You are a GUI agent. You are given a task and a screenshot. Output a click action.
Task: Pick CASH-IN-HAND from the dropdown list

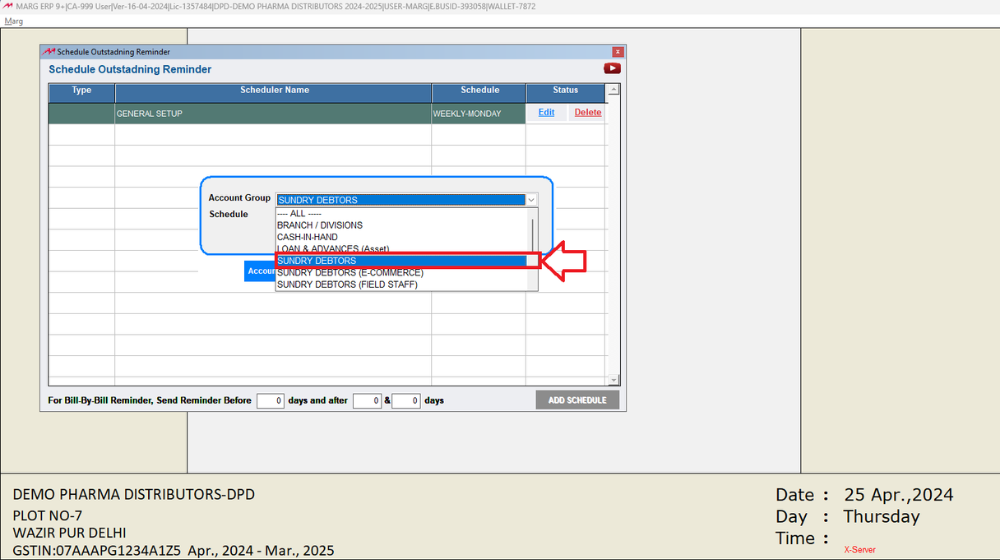pyautogui.click(x=307, y=237)
